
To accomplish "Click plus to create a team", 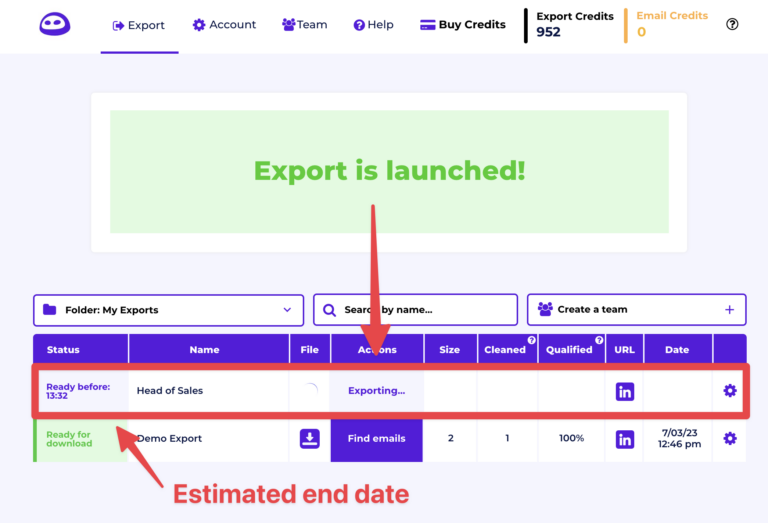I will click(729, 310).
